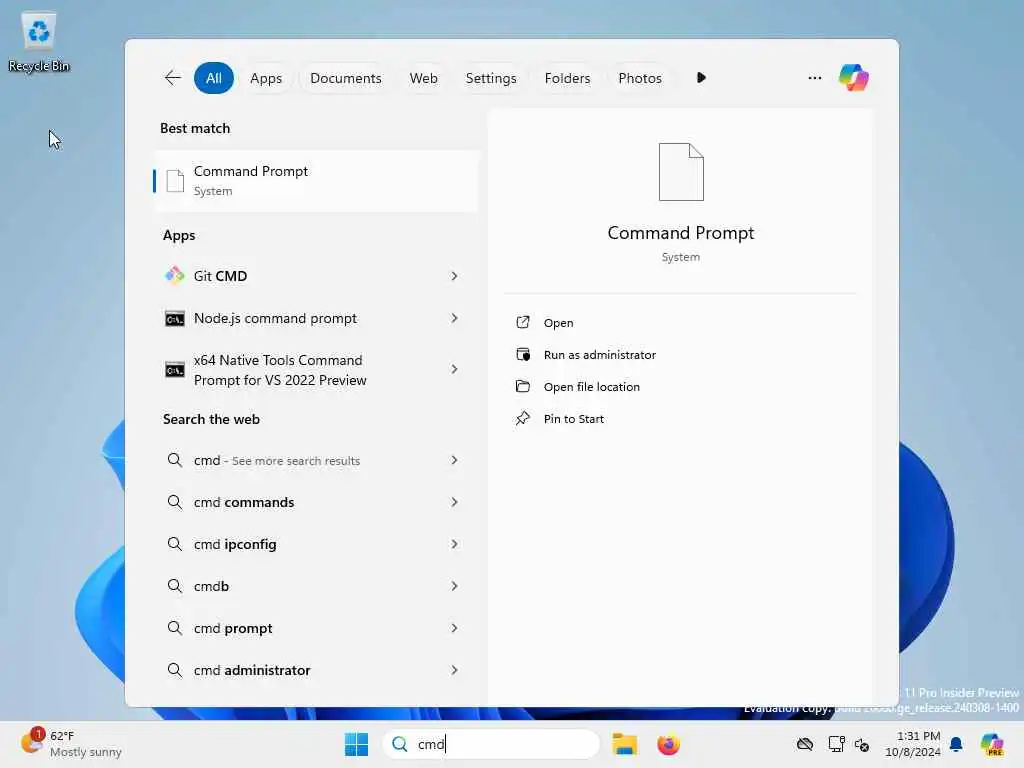
Task: Select 'cmd commands' web suggestion
Action: coord(316,502)
